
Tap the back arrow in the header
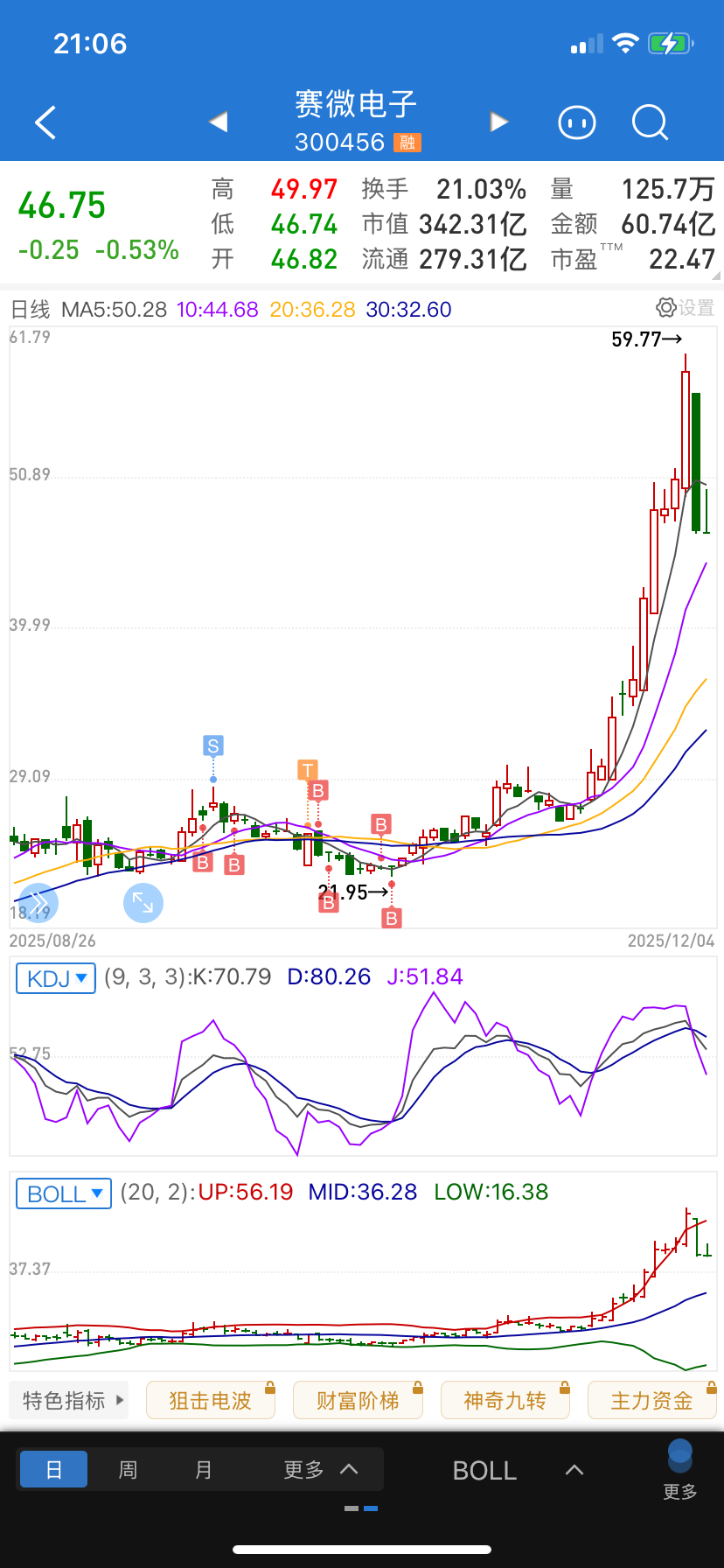pos(45,122)
